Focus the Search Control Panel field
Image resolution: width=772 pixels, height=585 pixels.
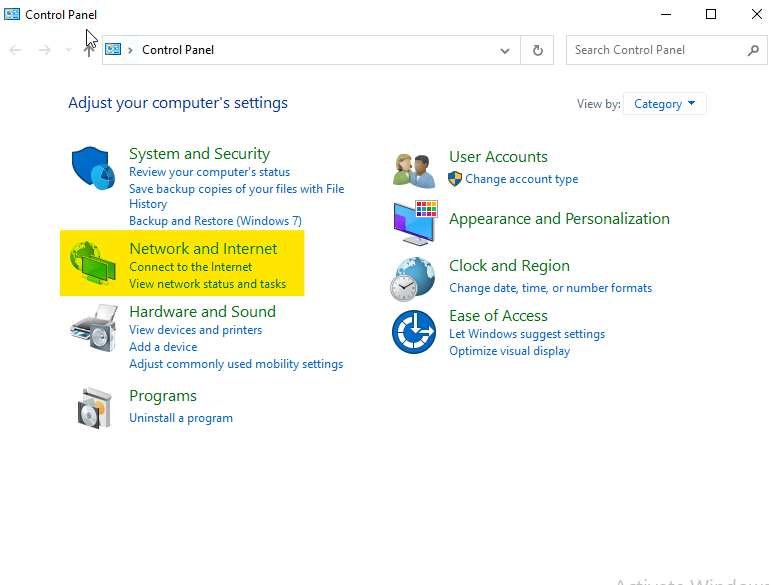[x=667, y=50]
